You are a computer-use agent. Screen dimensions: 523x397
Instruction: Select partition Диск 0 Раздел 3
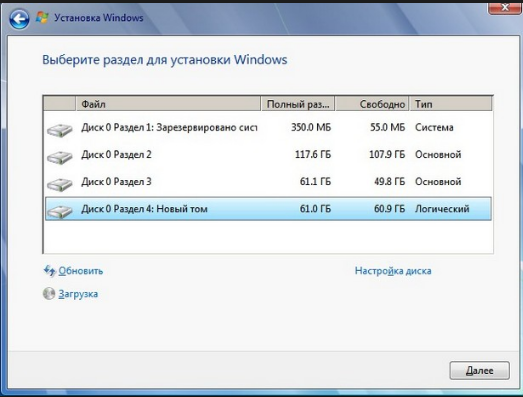[268, 182]
